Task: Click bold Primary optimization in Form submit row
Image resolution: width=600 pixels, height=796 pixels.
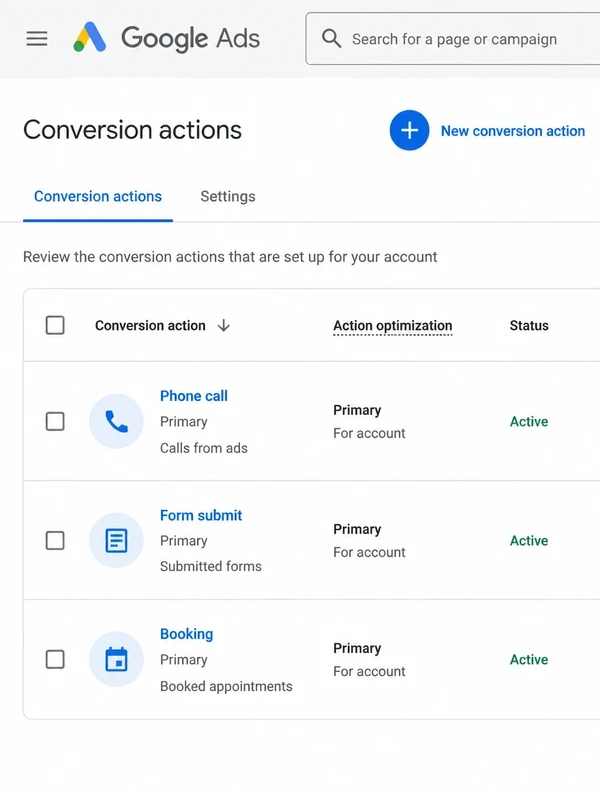Action: click(357, 529)
